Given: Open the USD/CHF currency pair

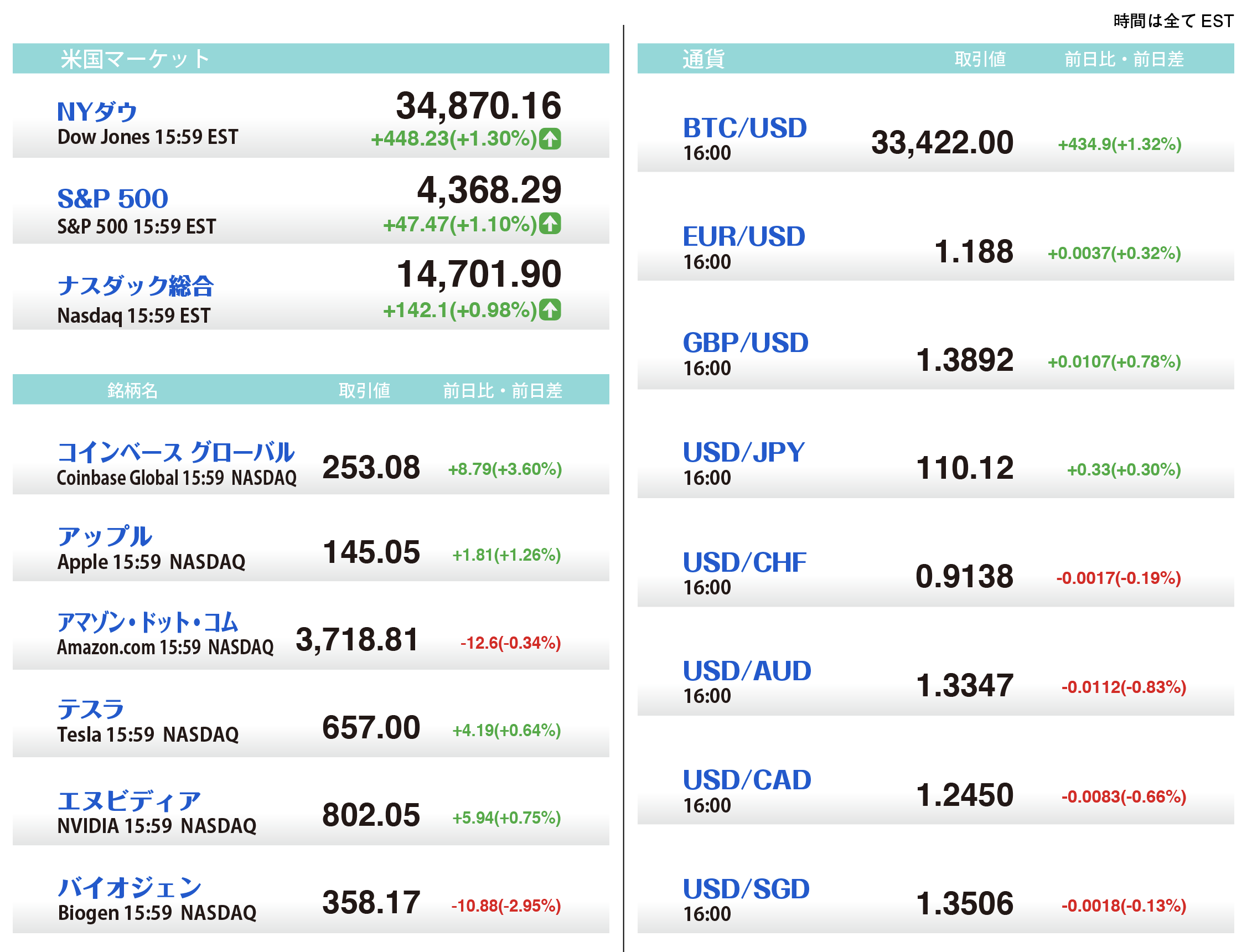Looking at the screenshot, I should 744,562.
